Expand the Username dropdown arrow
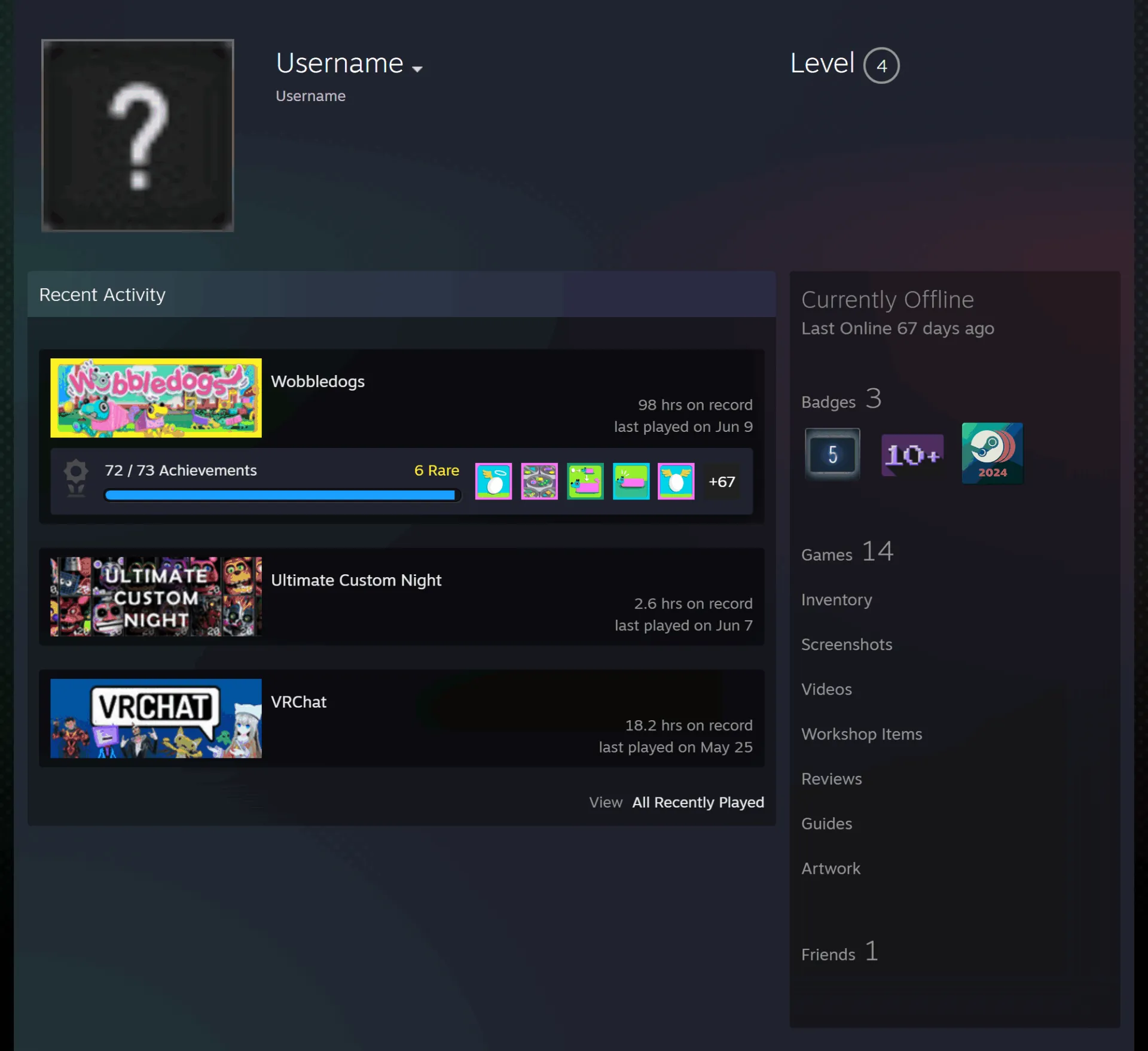The height and width of the screenshot is (1051, 1148). pos(417,69)
